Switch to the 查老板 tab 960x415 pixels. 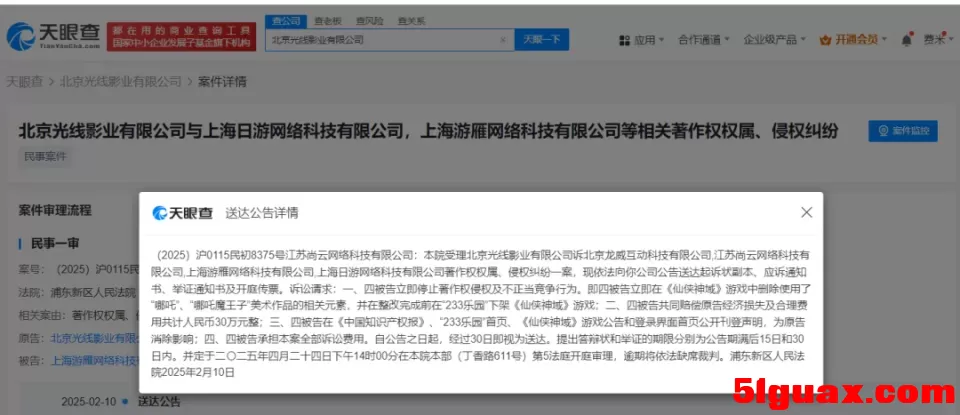click(x=327, y=21)
